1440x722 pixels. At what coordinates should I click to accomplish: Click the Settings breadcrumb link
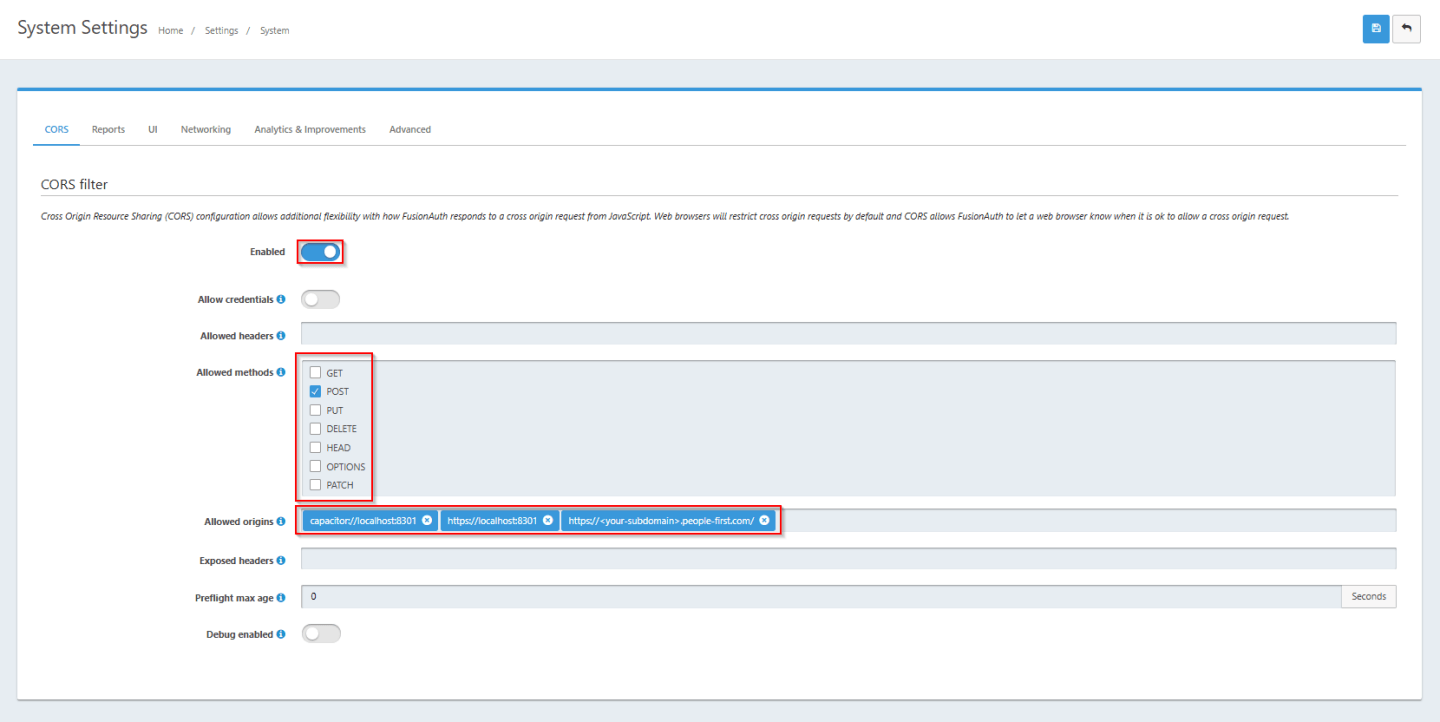coord(221,30)
